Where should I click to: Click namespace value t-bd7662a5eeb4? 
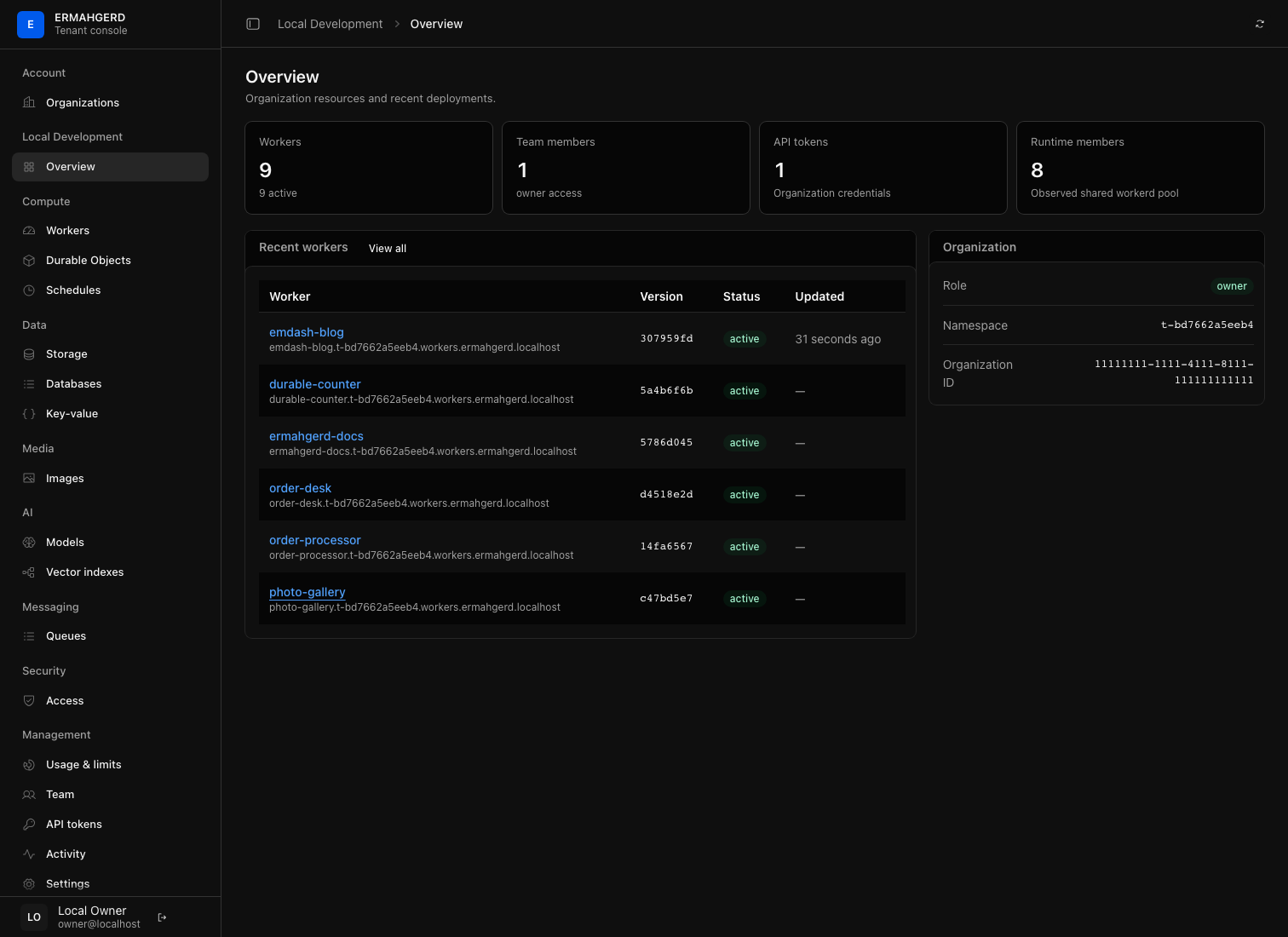point(1207,325)
